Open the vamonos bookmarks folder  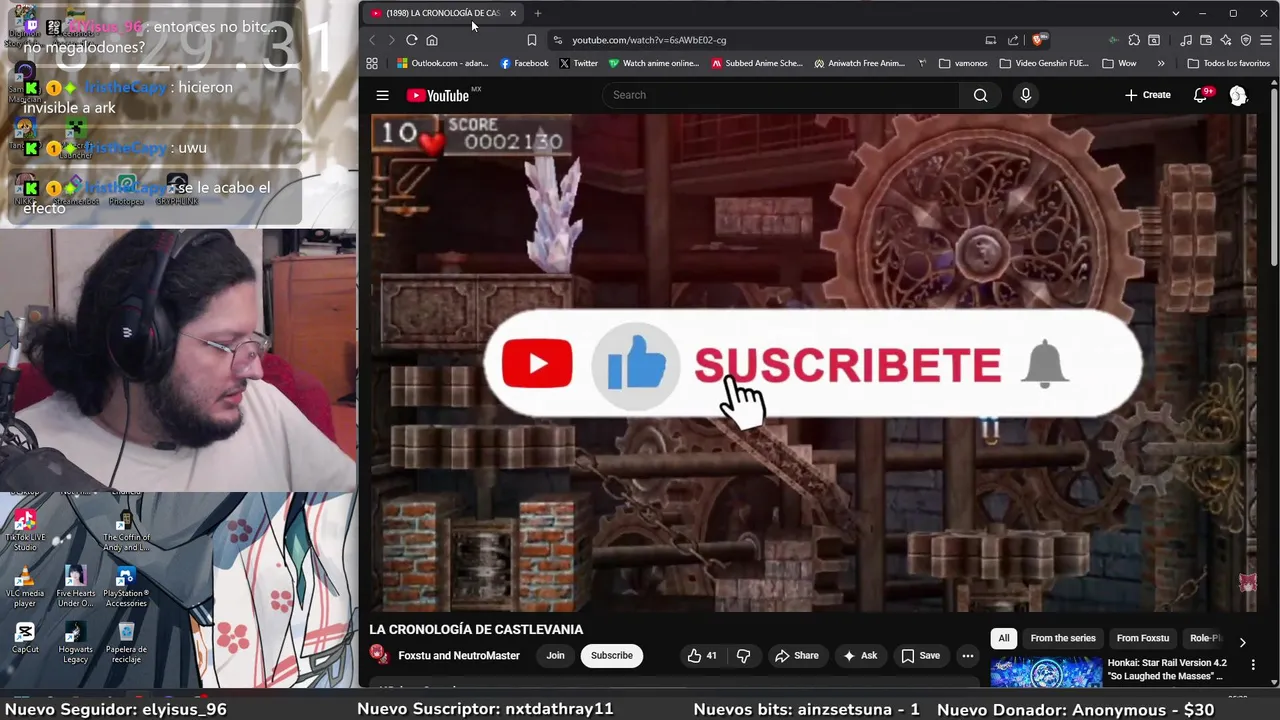point(964,63)
